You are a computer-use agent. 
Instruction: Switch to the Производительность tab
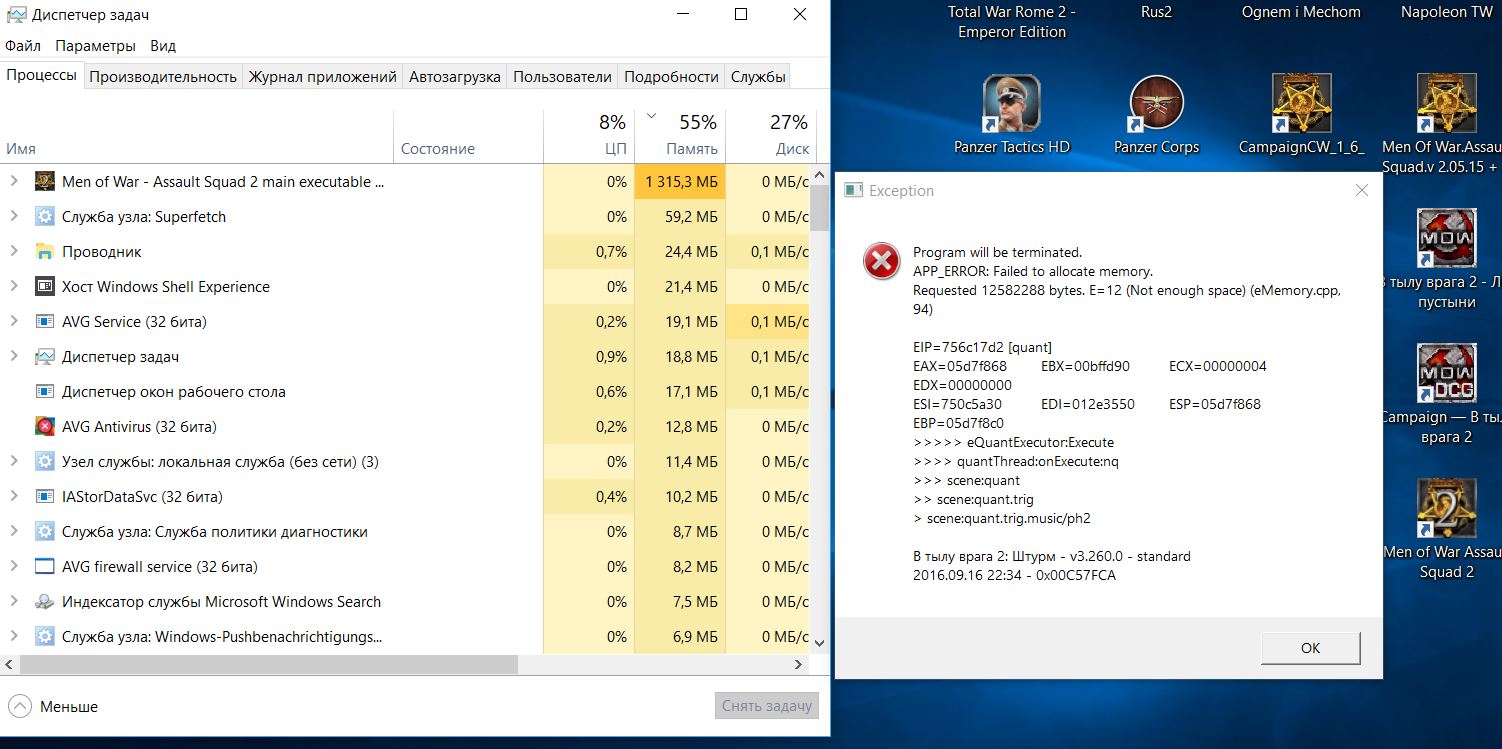163,77
